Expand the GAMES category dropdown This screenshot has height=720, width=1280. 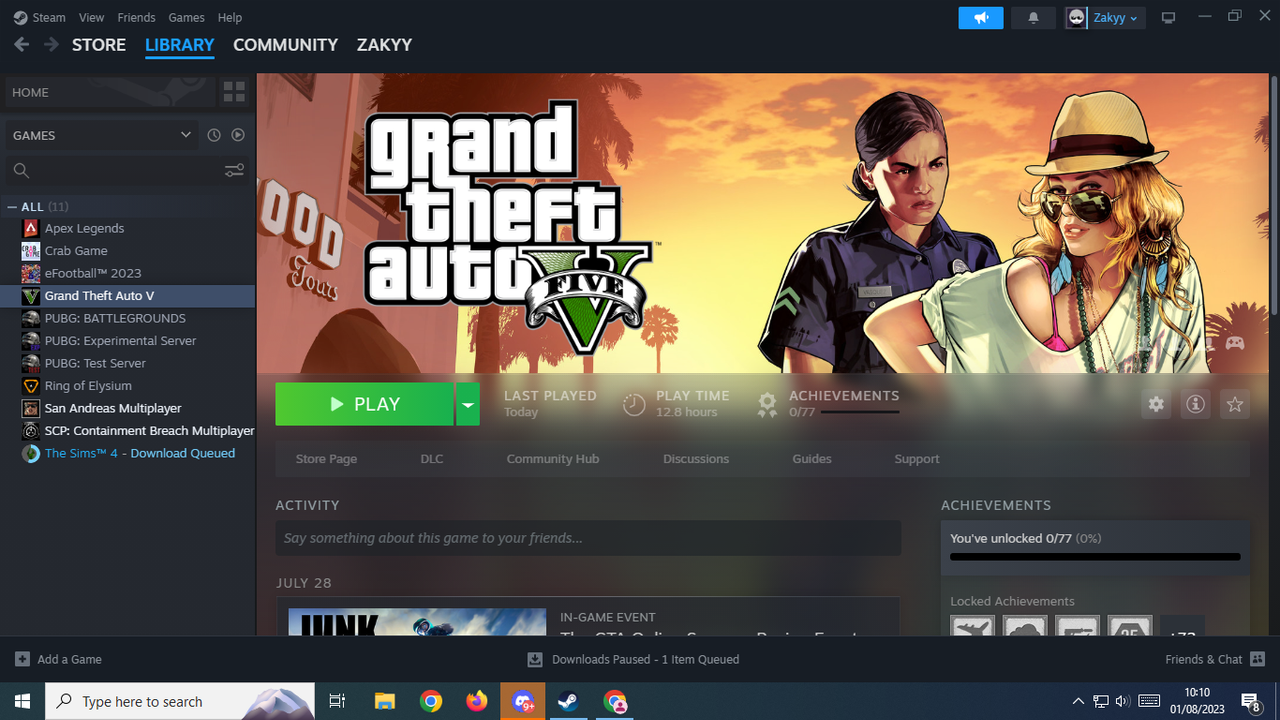102,135
